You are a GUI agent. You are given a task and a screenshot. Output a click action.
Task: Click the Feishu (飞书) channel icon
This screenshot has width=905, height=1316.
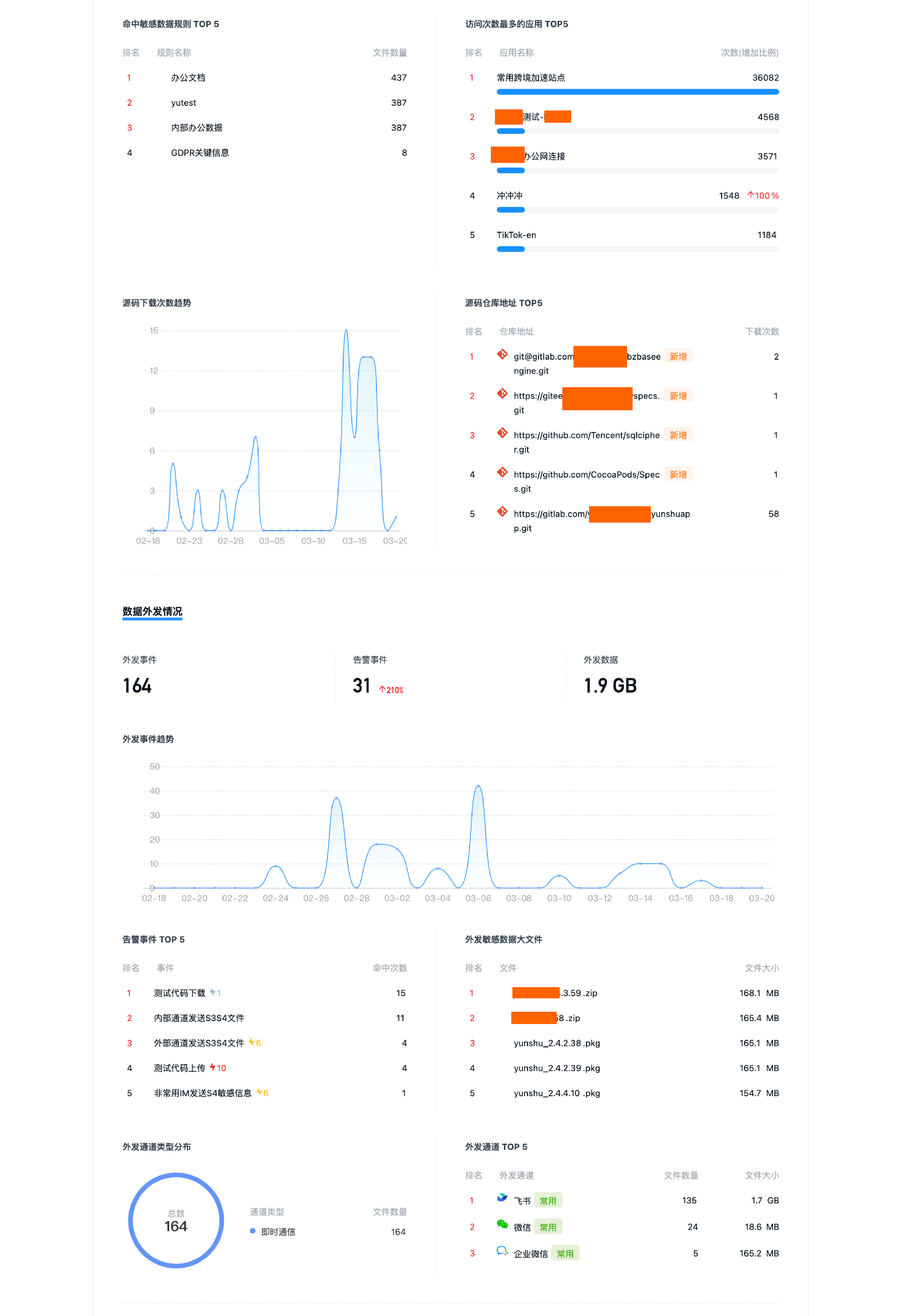(502, 1197)
